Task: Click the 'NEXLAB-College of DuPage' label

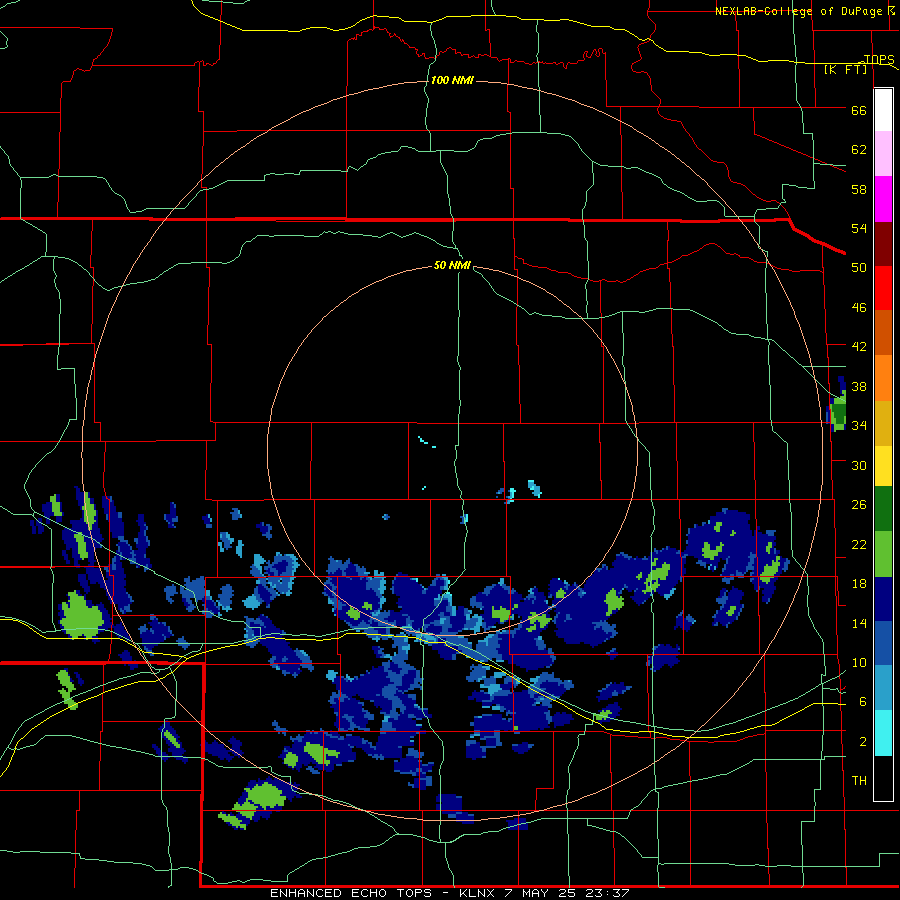Action: (797, 11)
